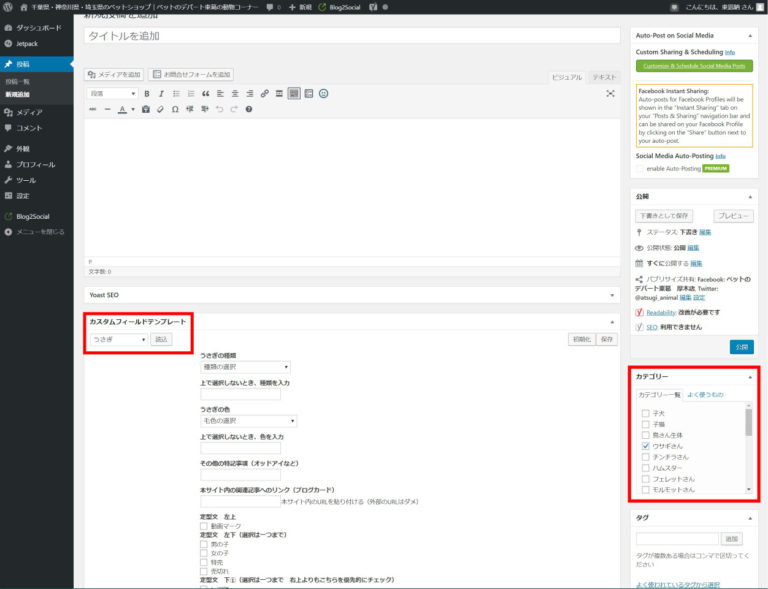Uncheck the ウサギさん category
Screen dimensions: 768x589
pos(645,445)
